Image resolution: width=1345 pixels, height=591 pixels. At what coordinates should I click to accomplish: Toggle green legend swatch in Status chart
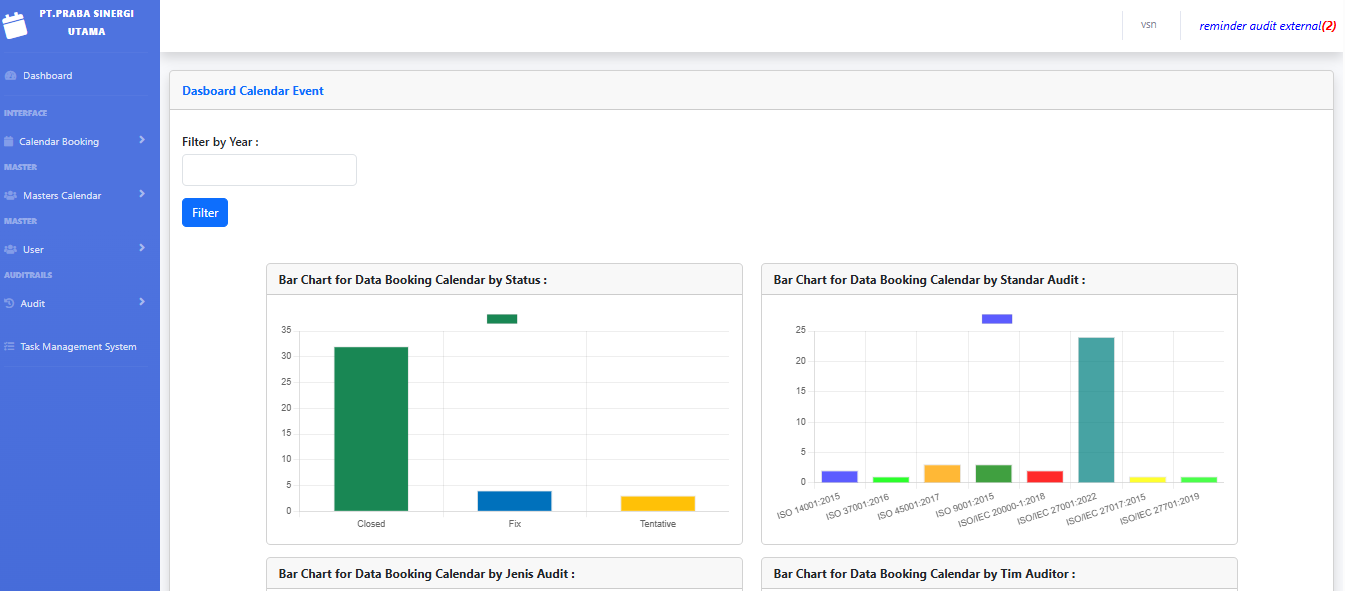point(502,319)
